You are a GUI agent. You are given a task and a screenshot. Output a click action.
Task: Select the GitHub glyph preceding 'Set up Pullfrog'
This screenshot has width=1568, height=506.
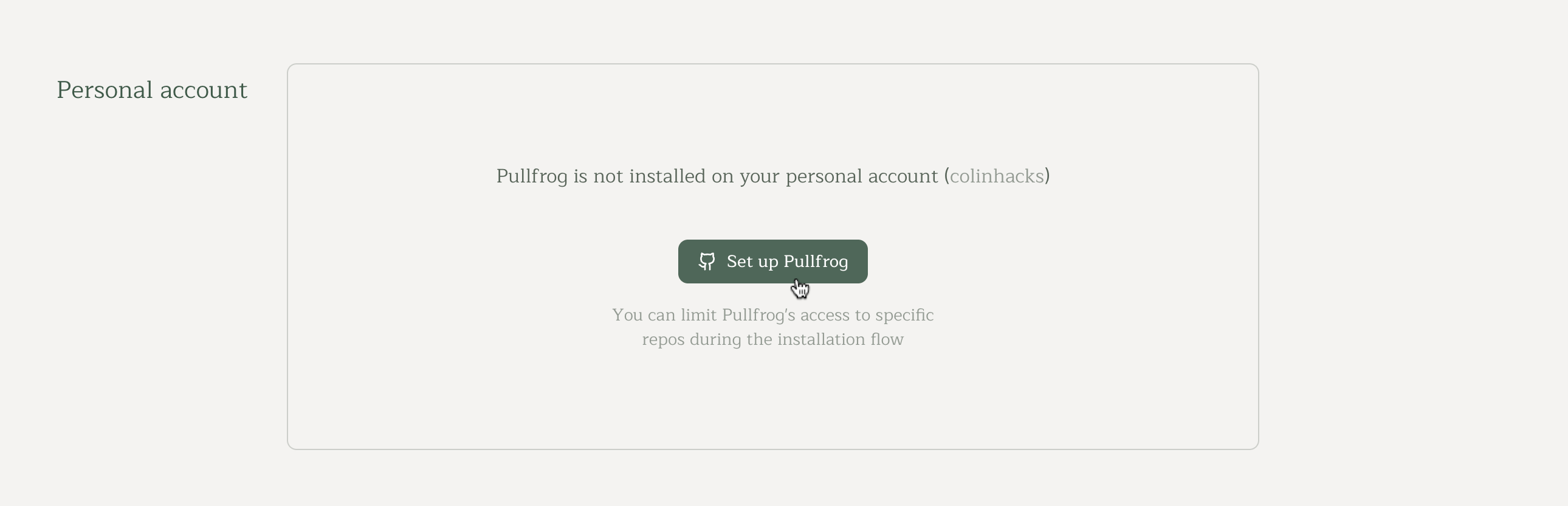coord(708,262)
